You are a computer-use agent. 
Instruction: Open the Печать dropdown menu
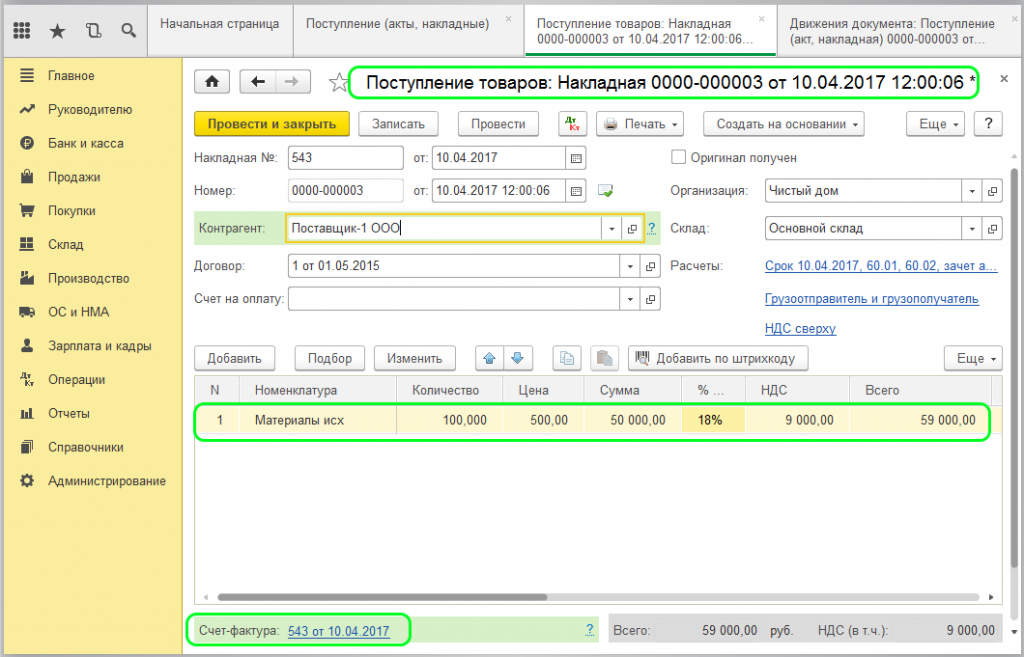640,124
